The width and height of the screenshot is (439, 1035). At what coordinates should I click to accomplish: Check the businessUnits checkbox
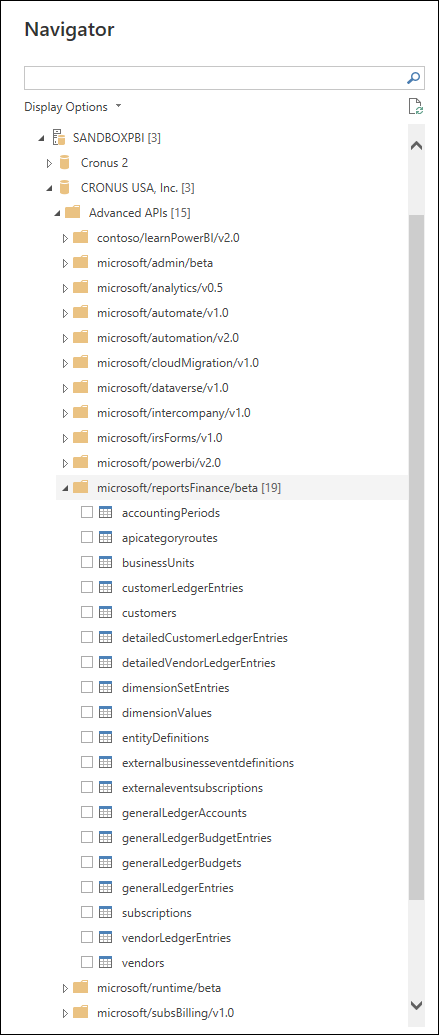[87, 563]
